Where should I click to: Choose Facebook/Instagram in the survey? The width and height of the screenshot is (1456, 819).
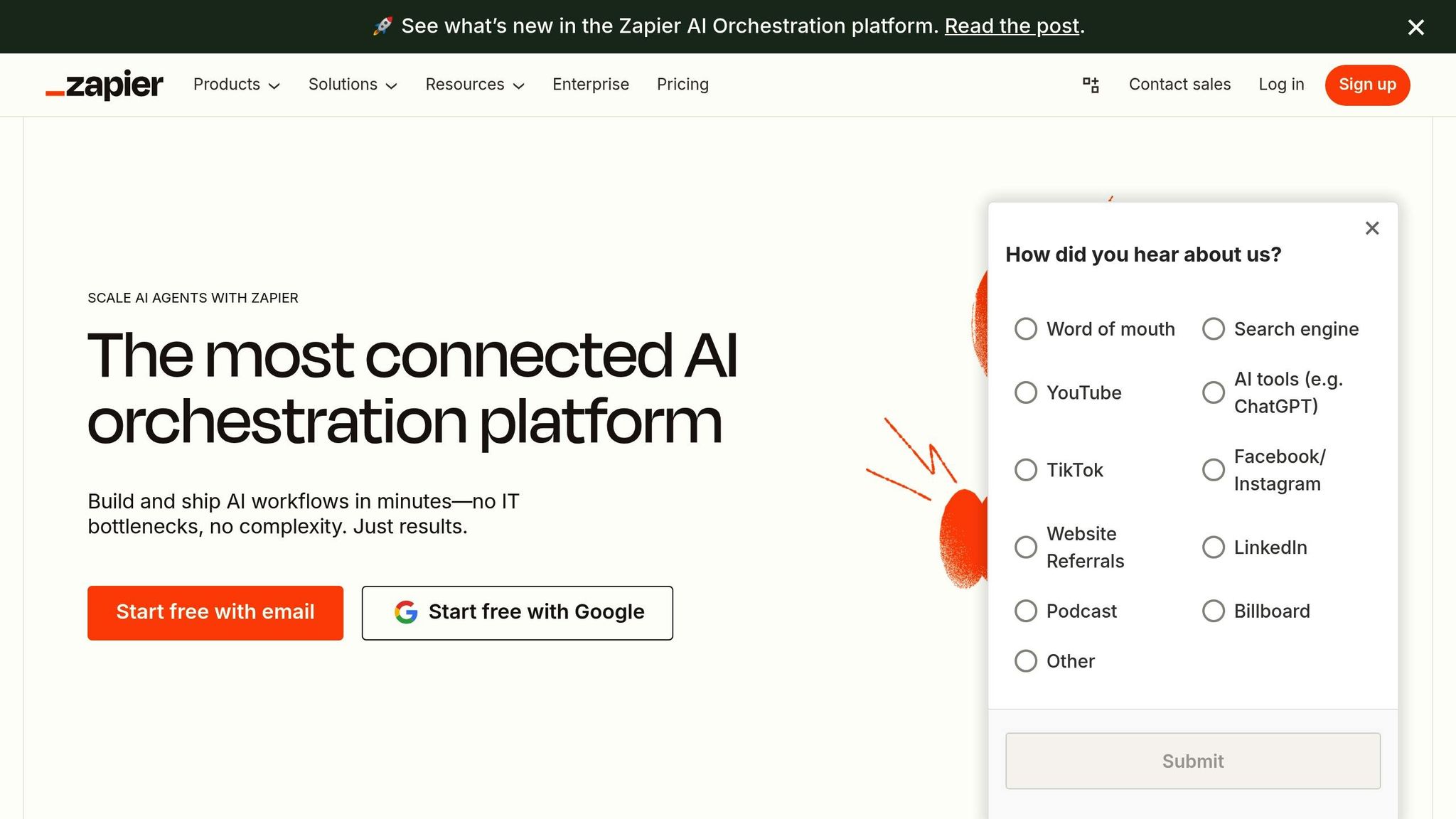coord(1213,470)
